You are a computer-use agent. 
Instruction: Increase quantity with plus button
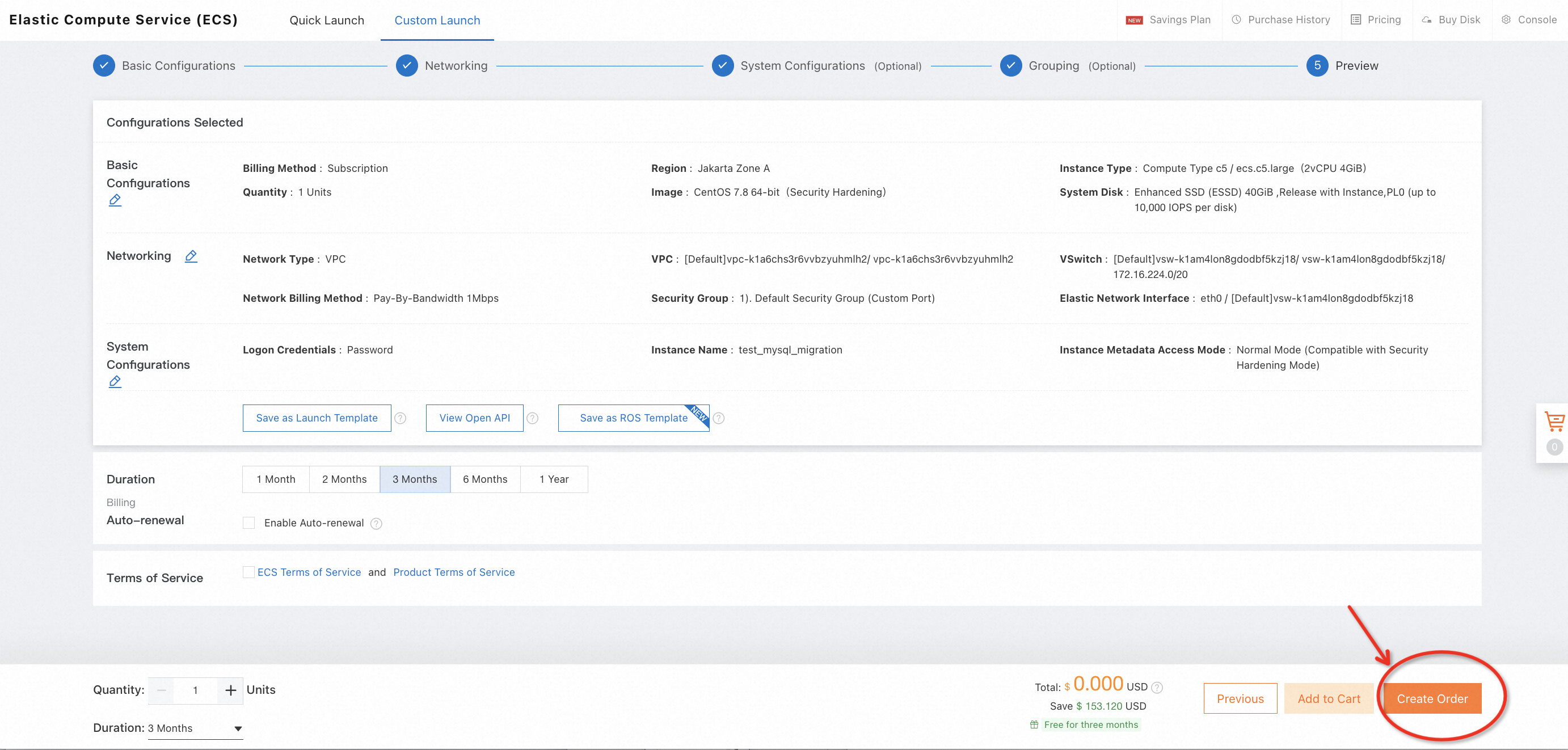(231, 690)
